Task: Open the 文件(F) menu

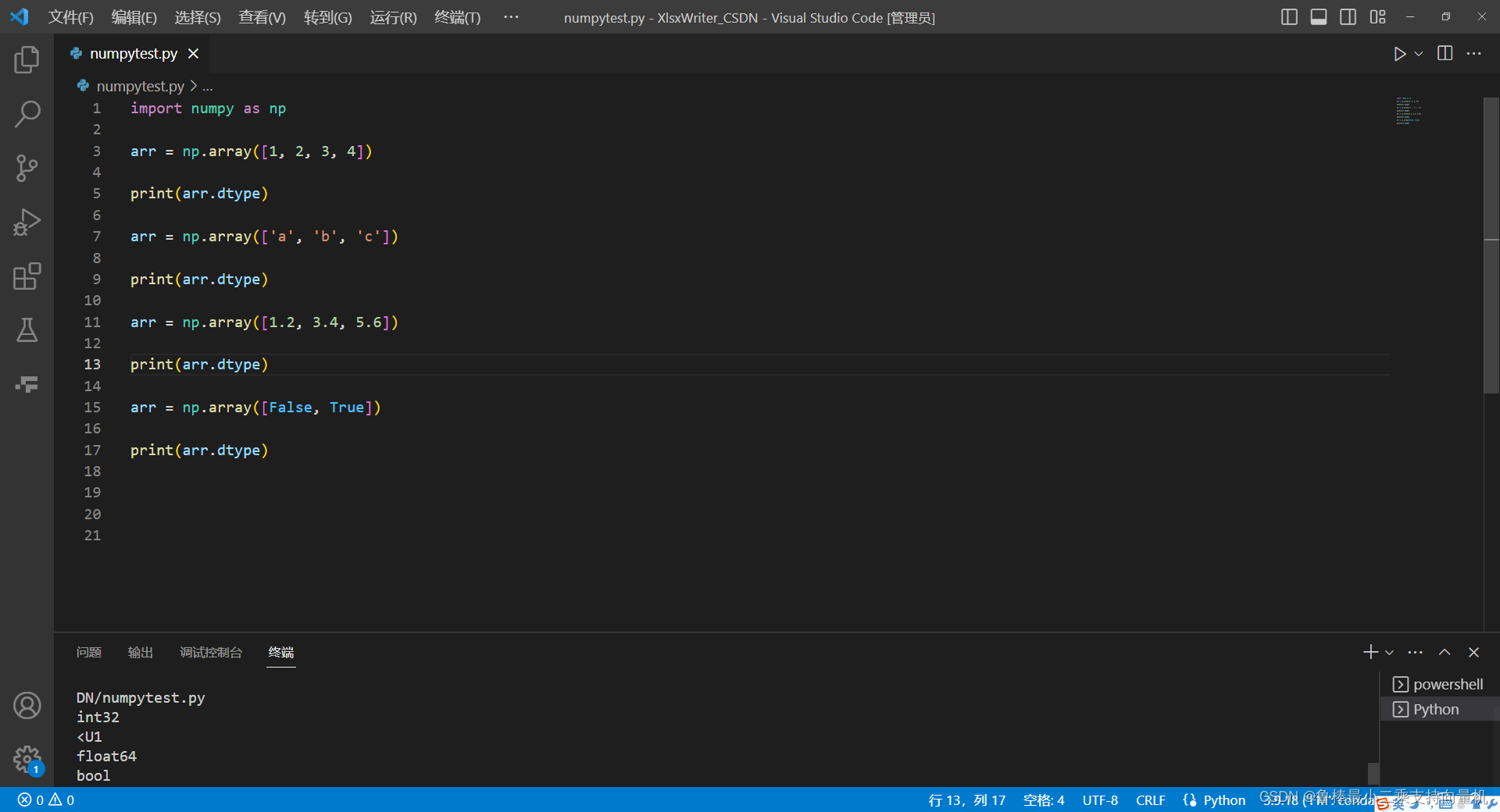Action: (x=71, y=17)
